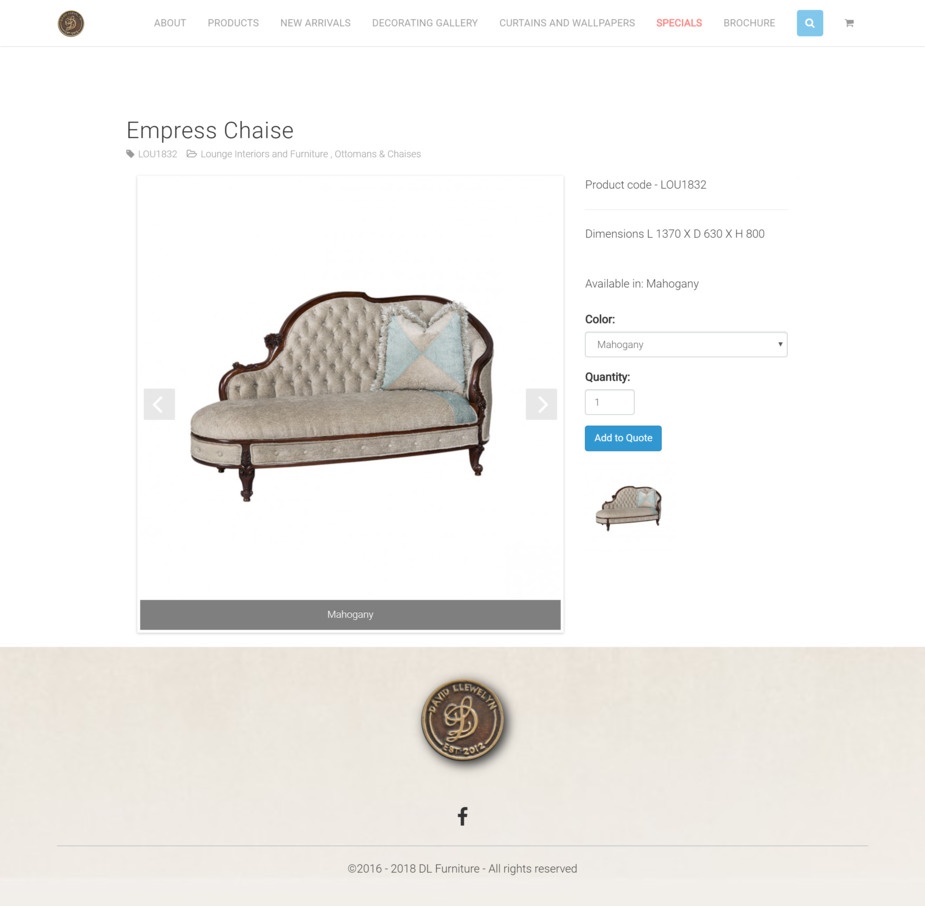Click the Quantity input field
The width and height of the screenshot is (925, 906).
(x=609, y=402)
